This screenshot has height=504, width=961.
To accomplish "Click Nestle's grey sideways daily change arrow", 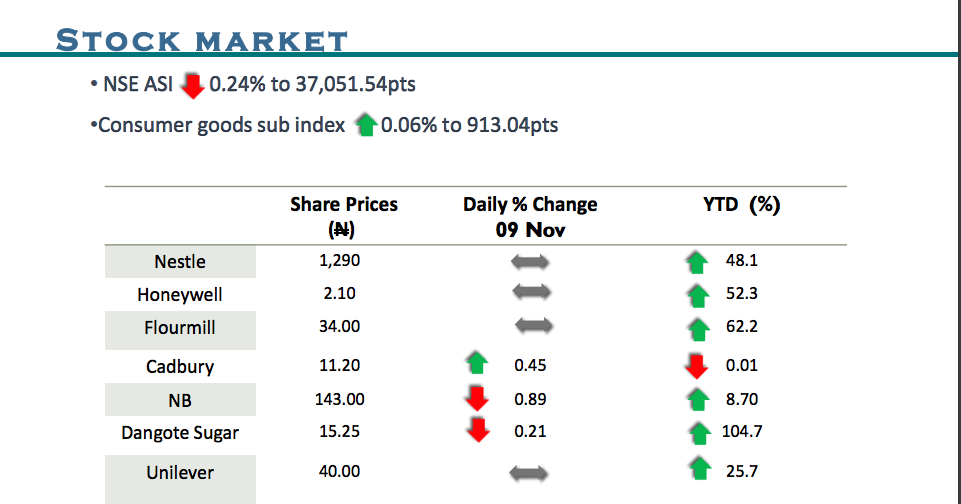I will pyautogui.click(x=530, y=262).
